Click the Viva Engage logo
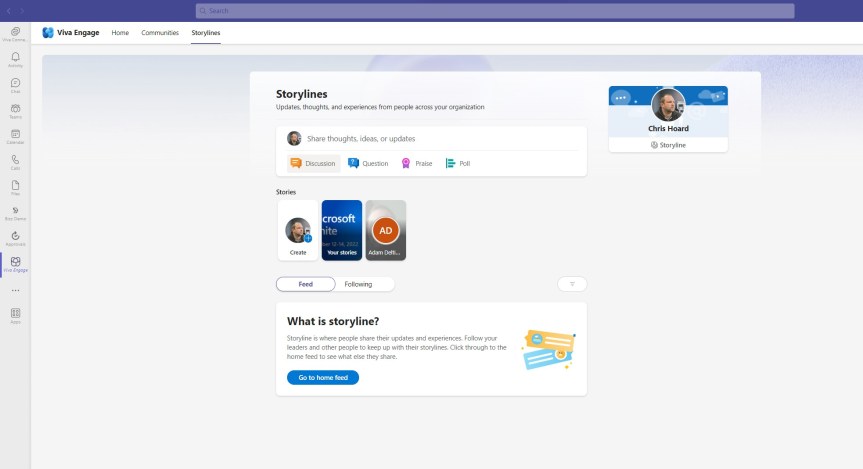Screen dimensions: 863x469 point(48,32)
